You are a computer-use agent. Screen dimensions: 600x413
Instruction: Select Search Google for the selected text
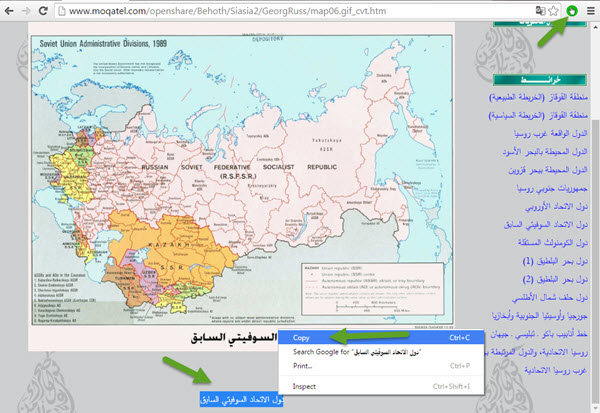(x=381, y=352)
